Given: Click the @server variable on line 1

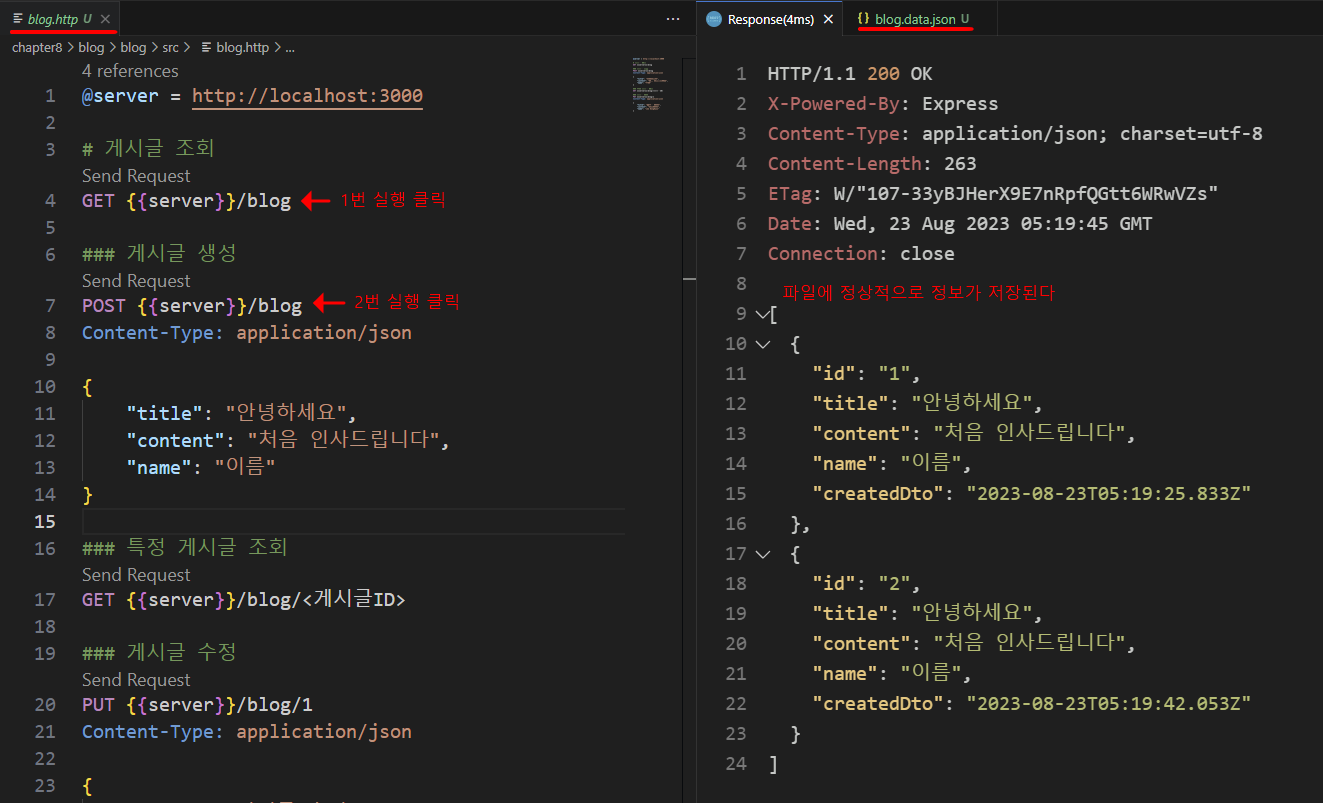Looking at the screenshot, I should (120, 96).
